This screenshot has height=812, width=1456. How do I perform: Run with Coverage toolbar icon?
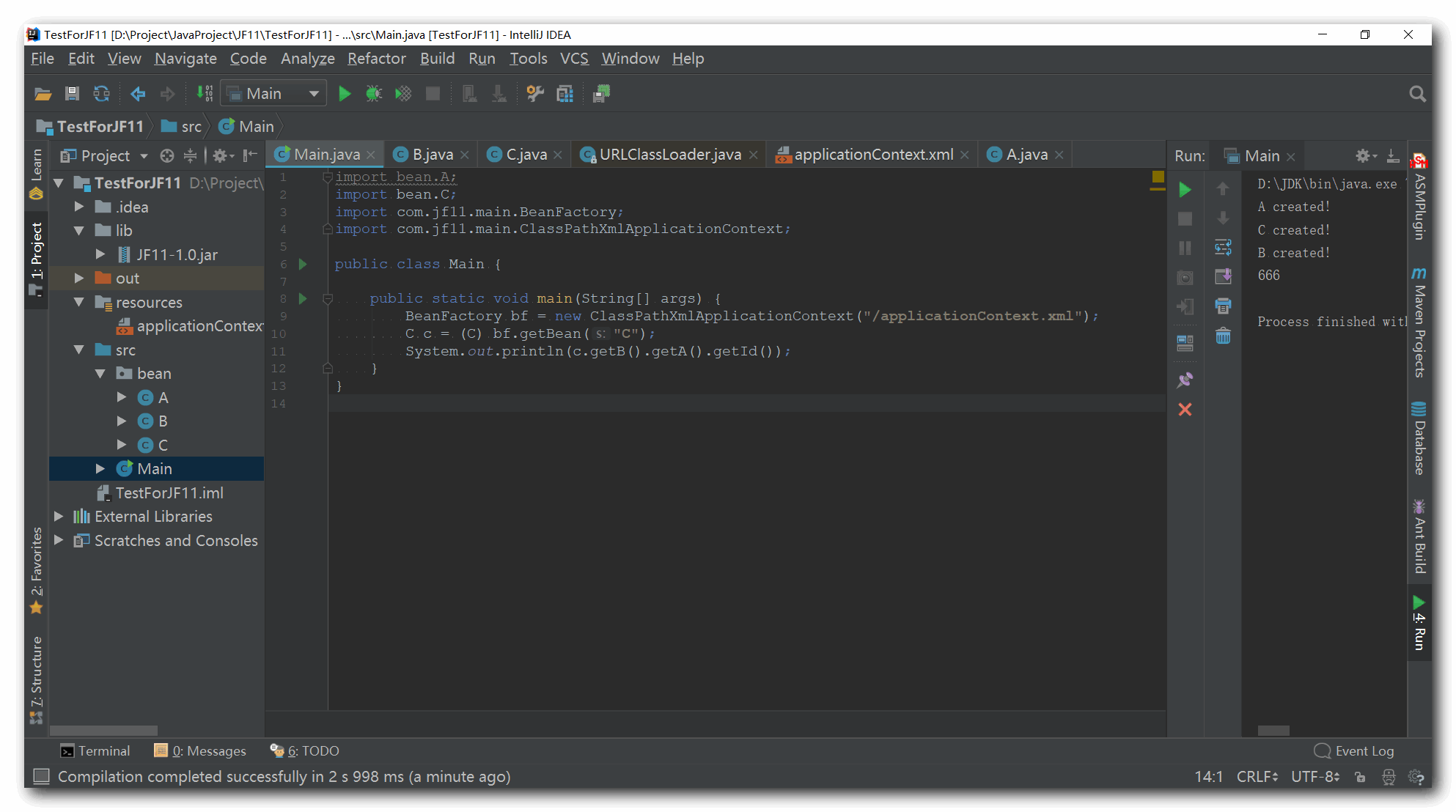[x=403, y=94]
